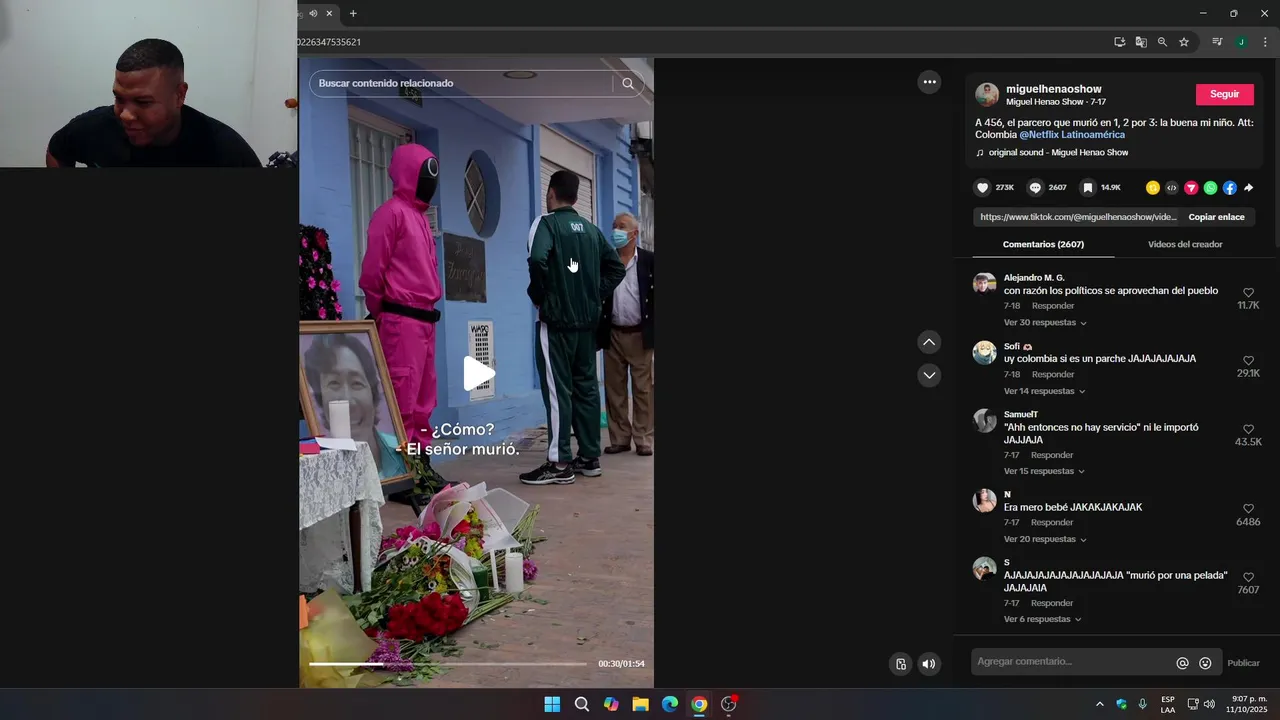Open Microsoft Edge from the taskbar
This screenshot has height=720, width=1280.
click(670, 704)
